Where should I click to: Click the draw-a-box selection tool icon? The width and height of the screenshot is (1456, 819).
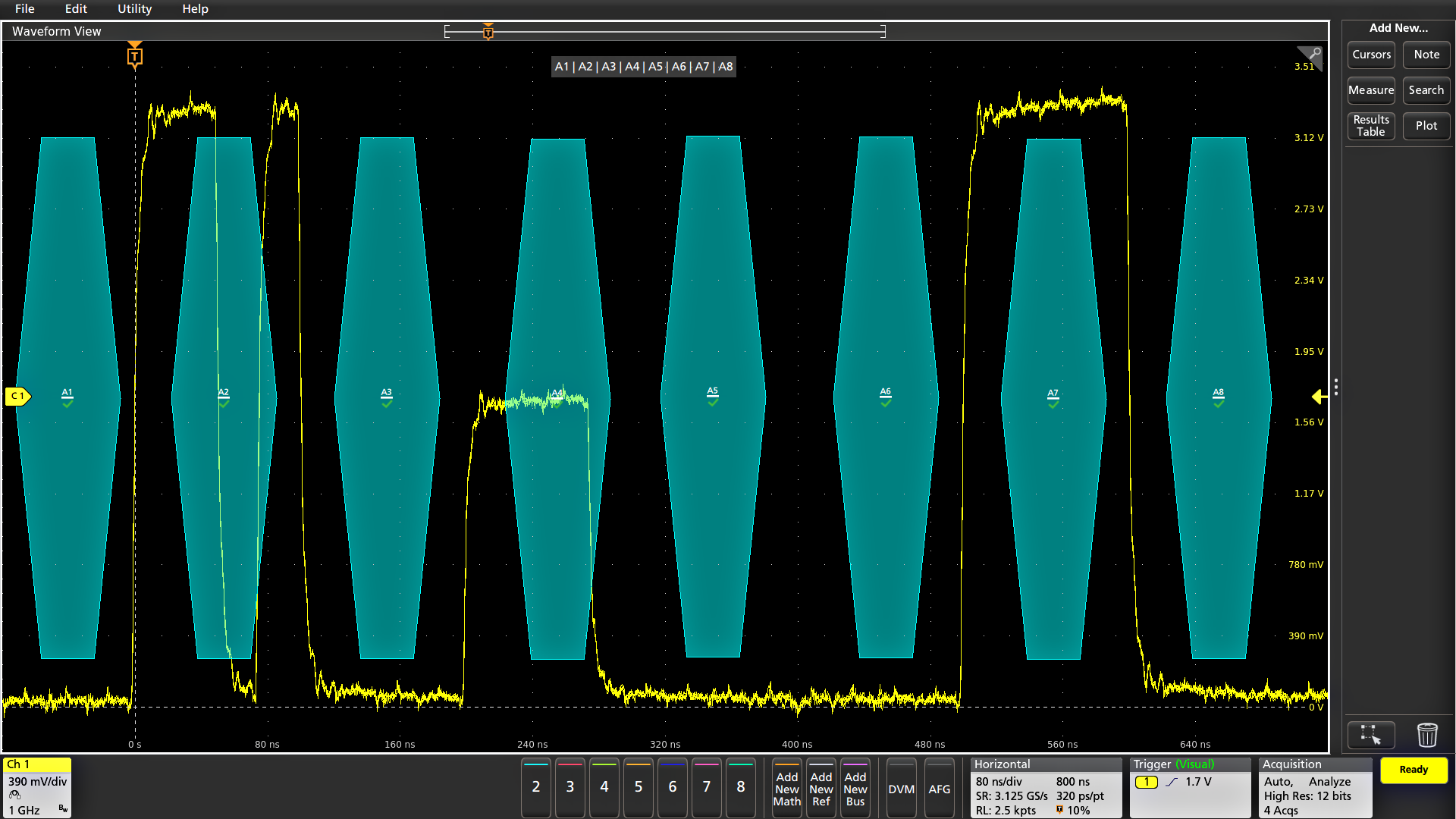[1370, 735]
